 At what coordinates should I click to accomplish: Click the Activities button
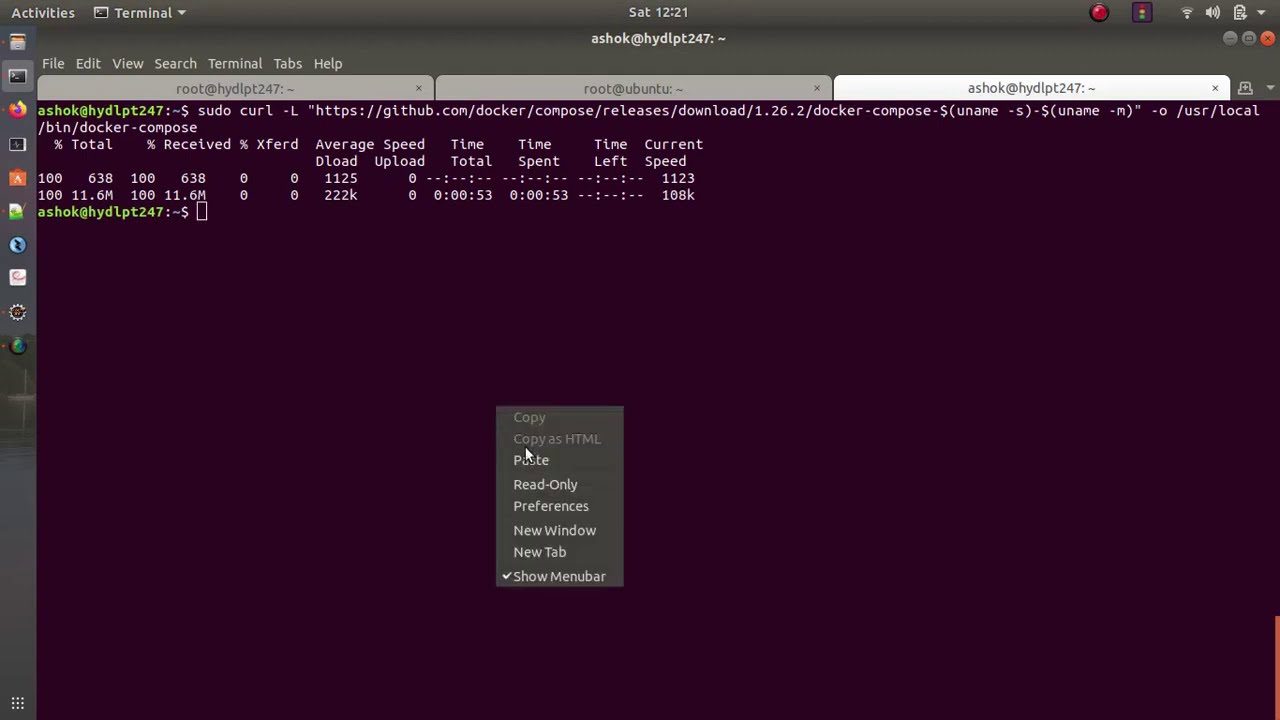pos(43,13)
